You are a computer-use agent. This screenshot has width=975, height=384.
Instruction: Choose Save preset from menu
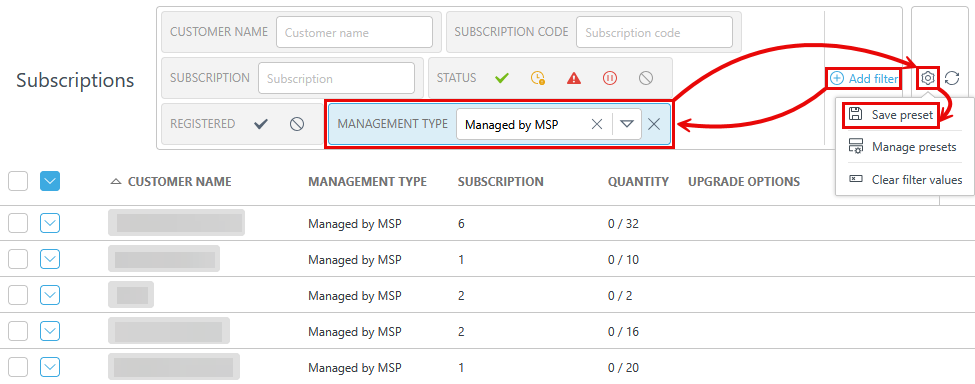click(892, 114)
